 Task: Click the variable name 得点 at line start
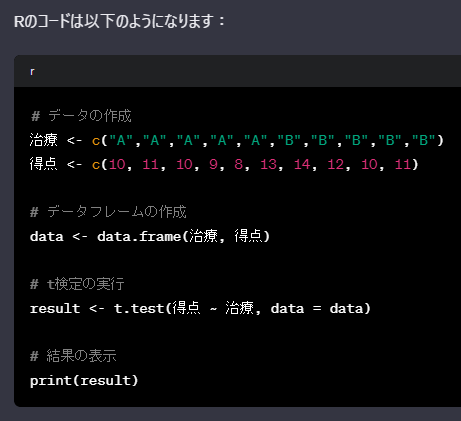(x=44, y=164)
